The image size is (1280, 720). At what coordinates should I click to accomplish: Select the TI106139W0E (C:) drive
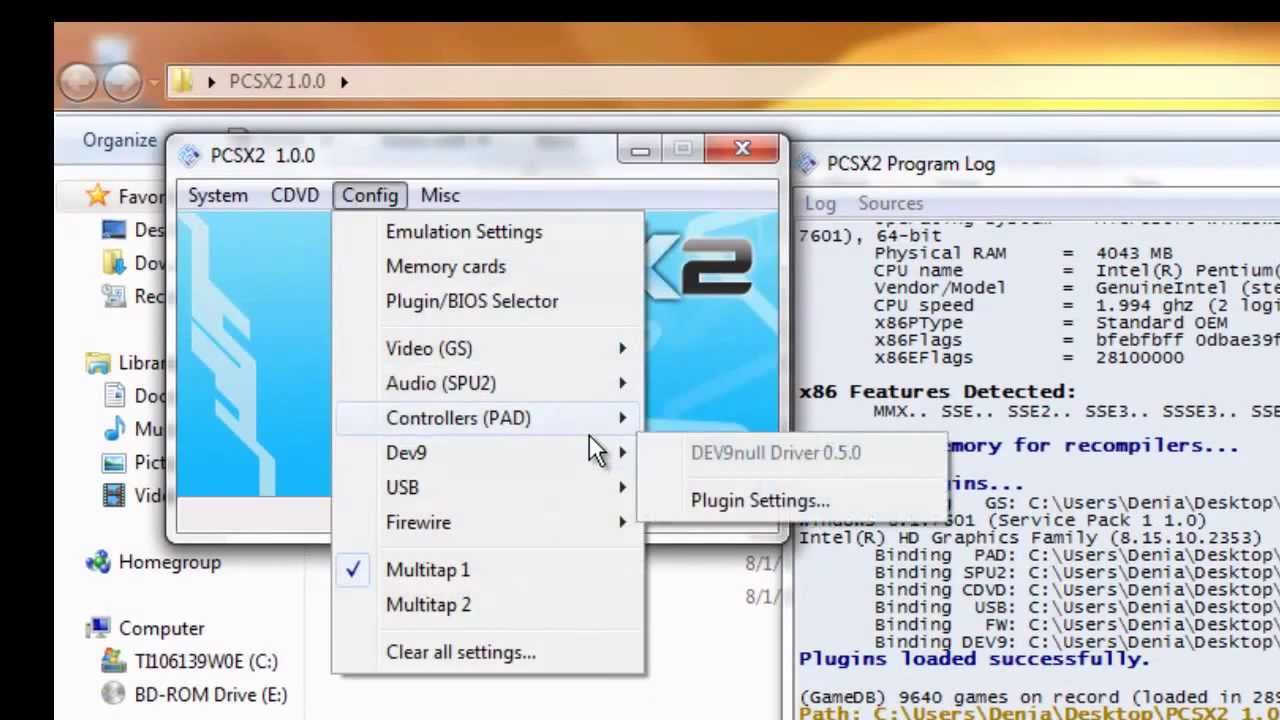point(206,661)
